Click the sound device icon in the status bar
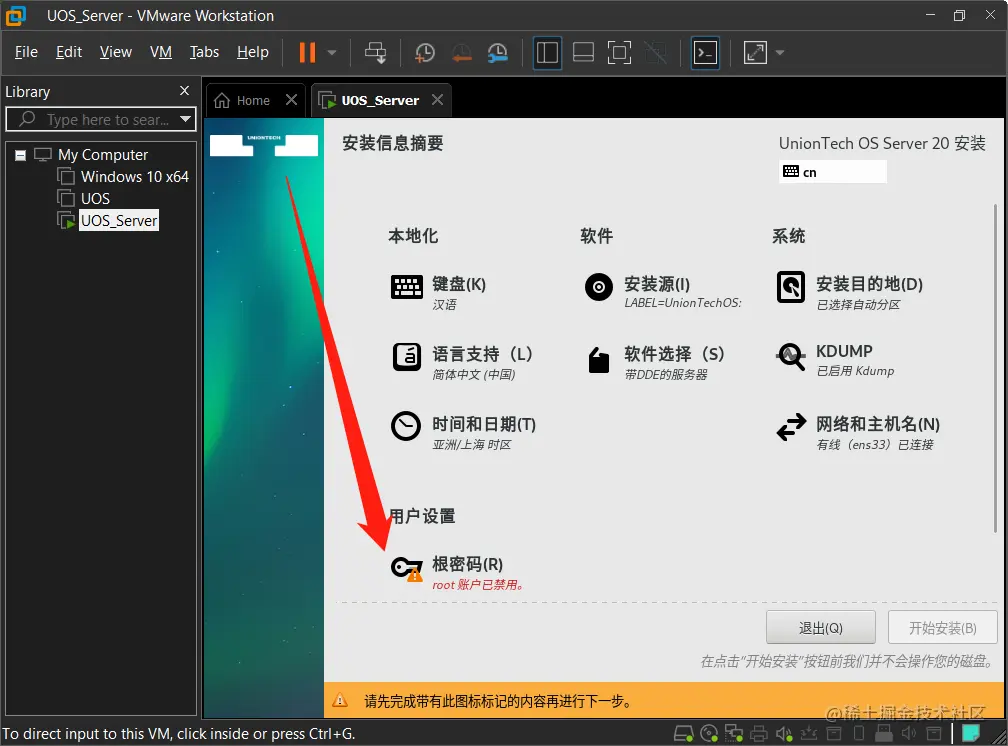This screenshot has width=1008, height=746. (784, 733)
